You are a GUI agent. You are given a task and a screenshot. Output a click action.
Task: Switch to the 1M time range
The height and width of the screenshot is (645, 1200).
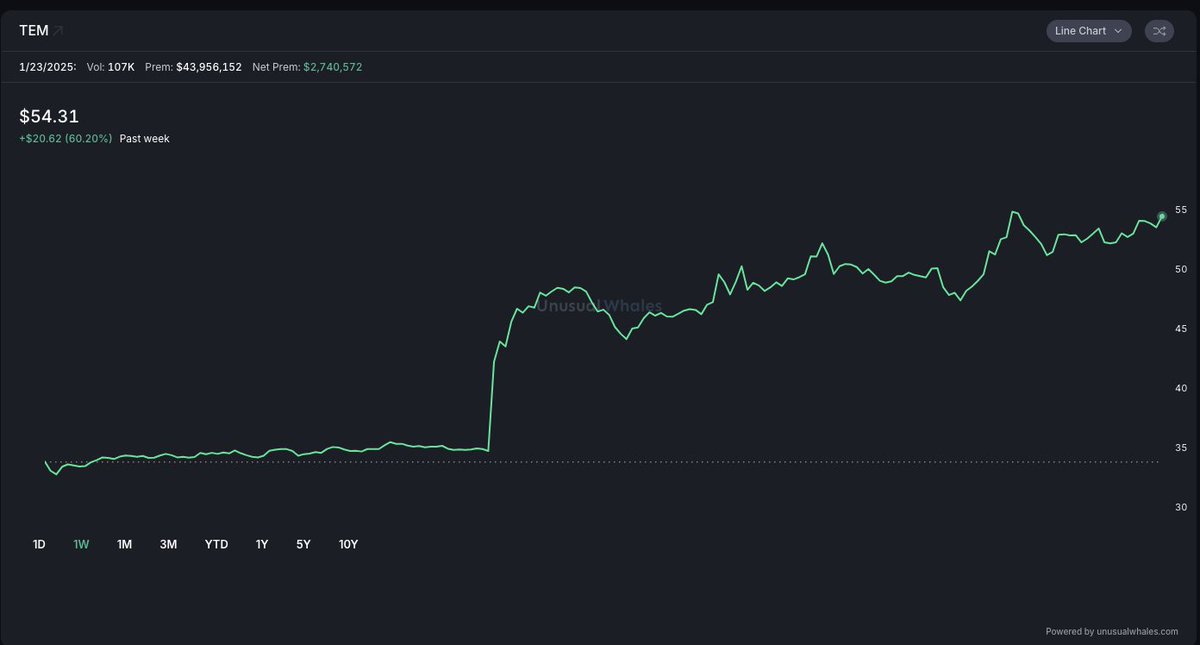[x=124, y=544]
